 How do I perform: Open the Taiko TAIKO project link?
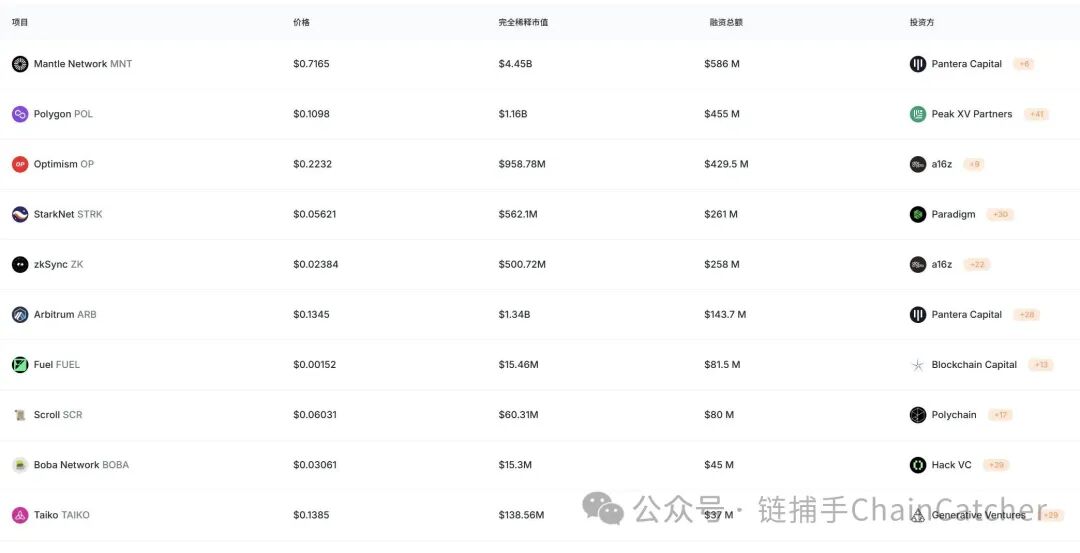(x=61, y=515)
